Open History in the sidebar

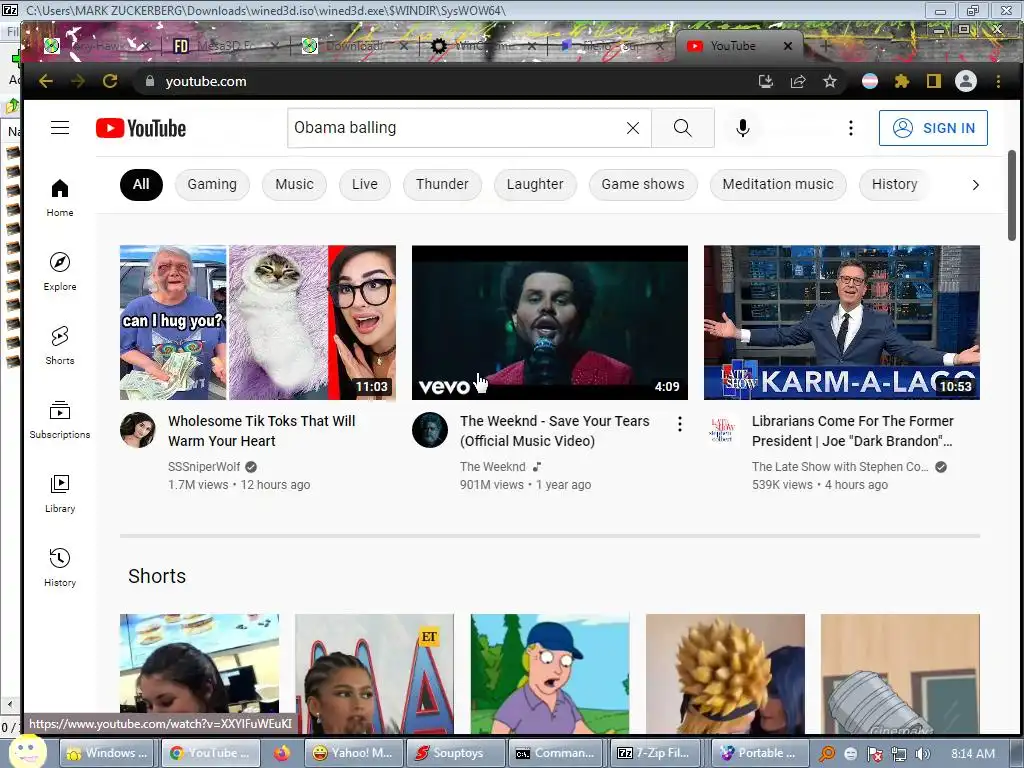60,567
